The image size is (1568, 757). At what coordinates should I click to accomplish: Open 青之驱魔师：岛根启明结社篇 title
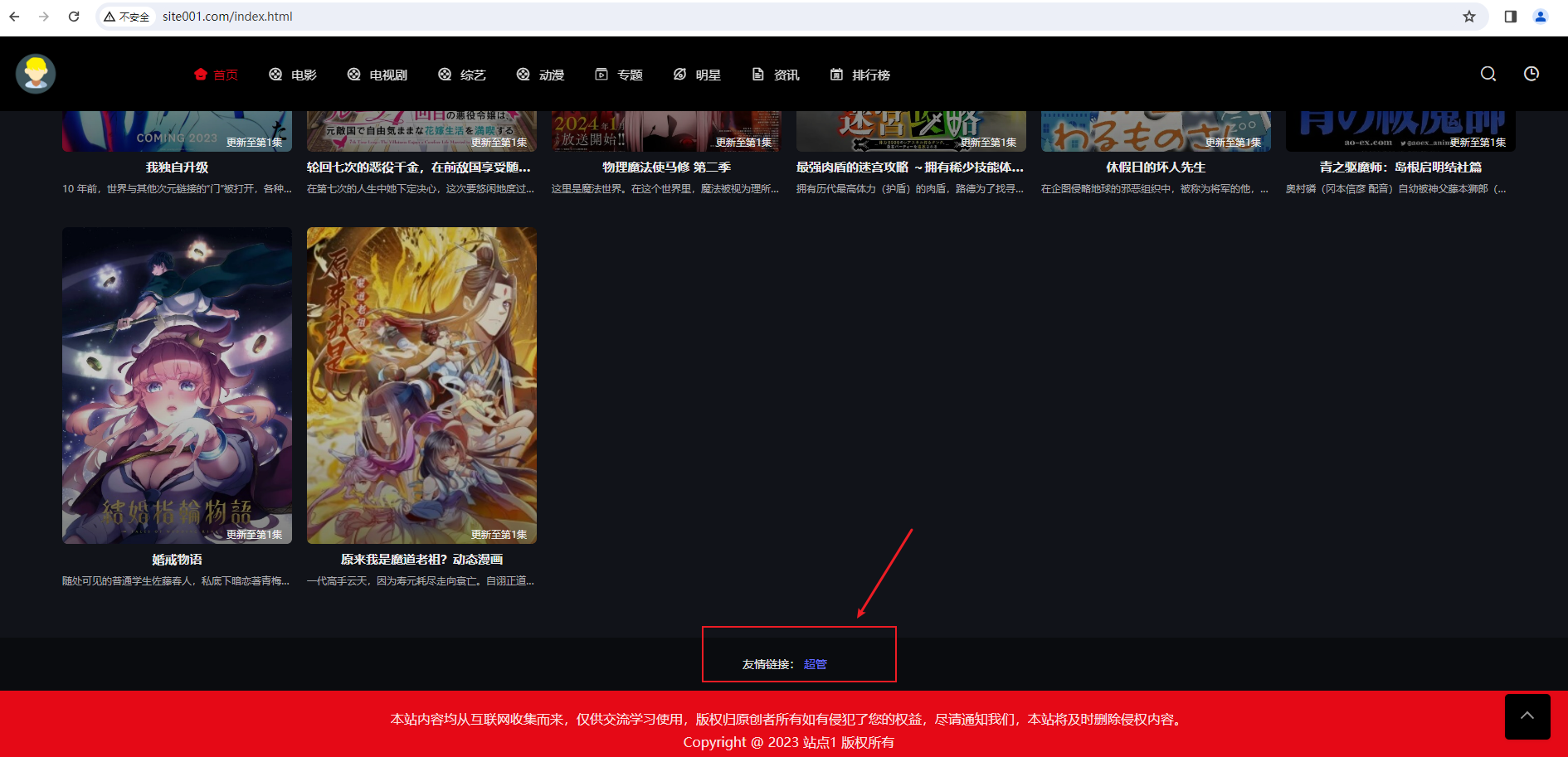coord(1400,167)
